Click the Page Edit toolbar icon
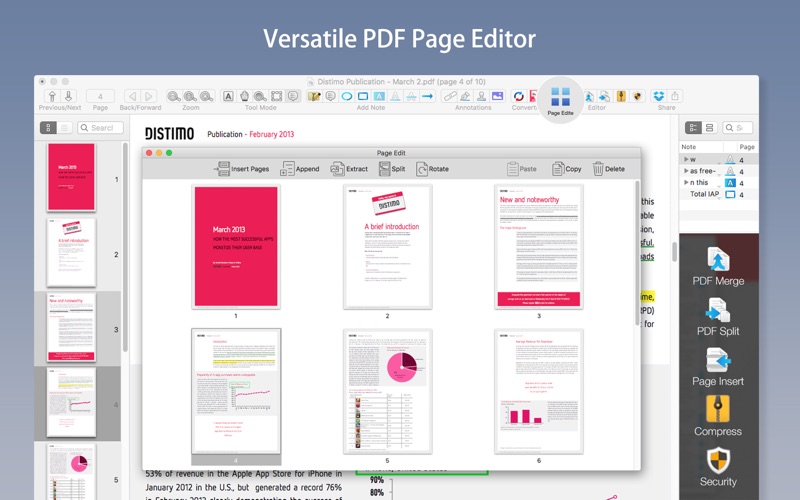This screenshot has width=800, height=500. (560, 98)
